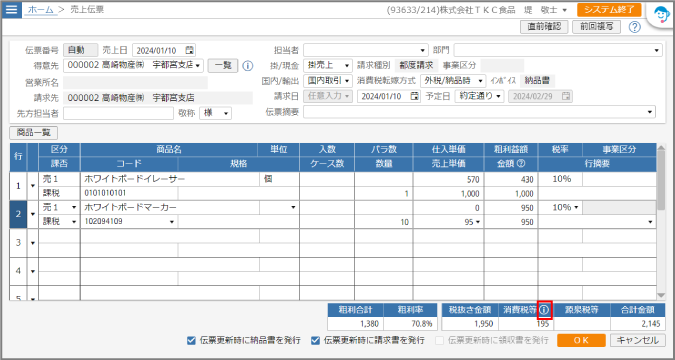The width and height of the screenshot is (675, 360).
Task: Click the 請求日 2024/01/10 date field
Action: point(389,96)
